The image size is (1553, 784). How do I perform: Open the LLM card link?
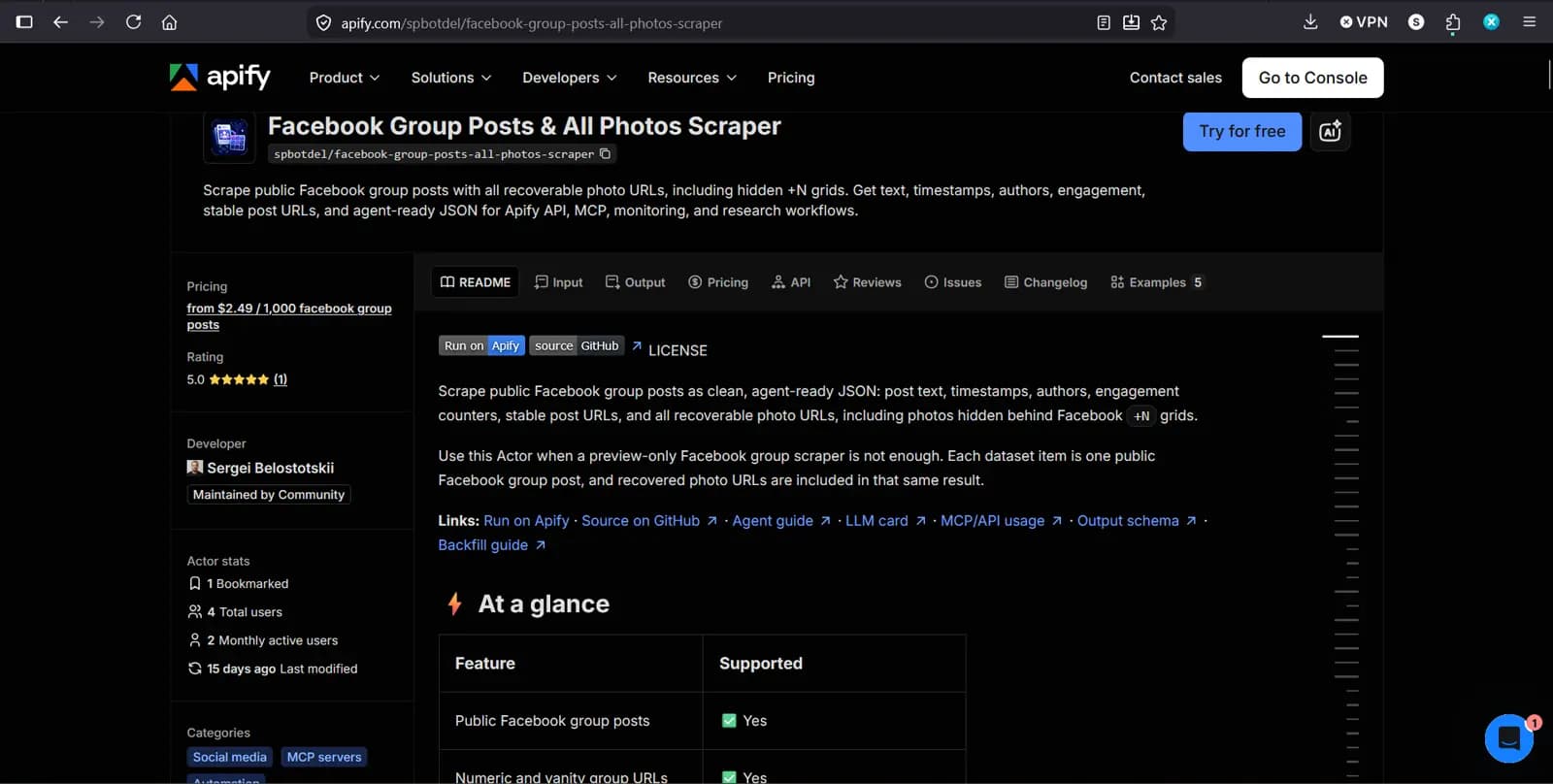pyautogui.click(x=885, y=521)
